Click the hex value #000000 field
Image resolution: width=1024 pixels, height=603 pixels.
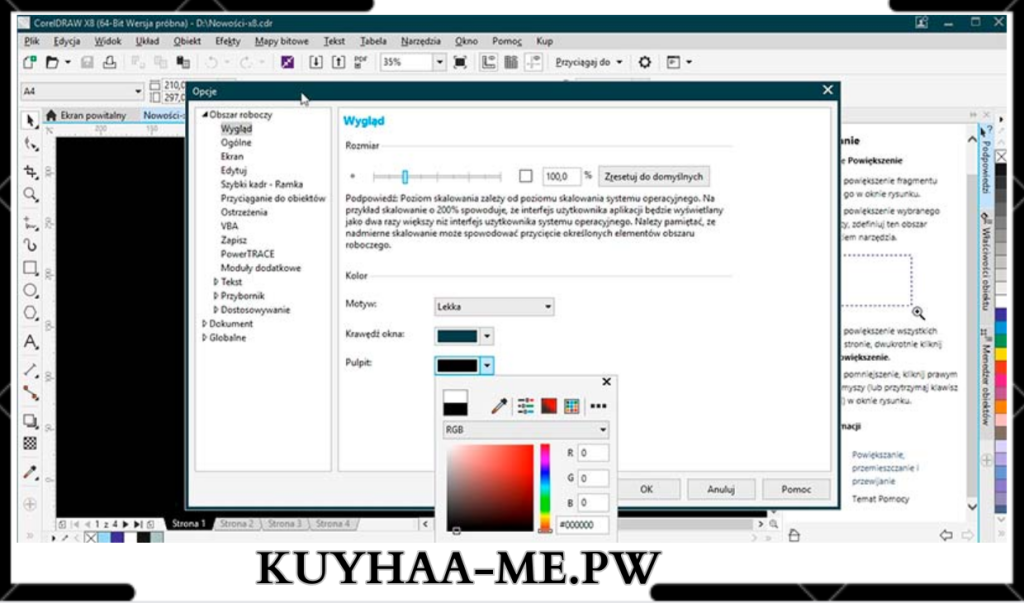tap(582, 525)
